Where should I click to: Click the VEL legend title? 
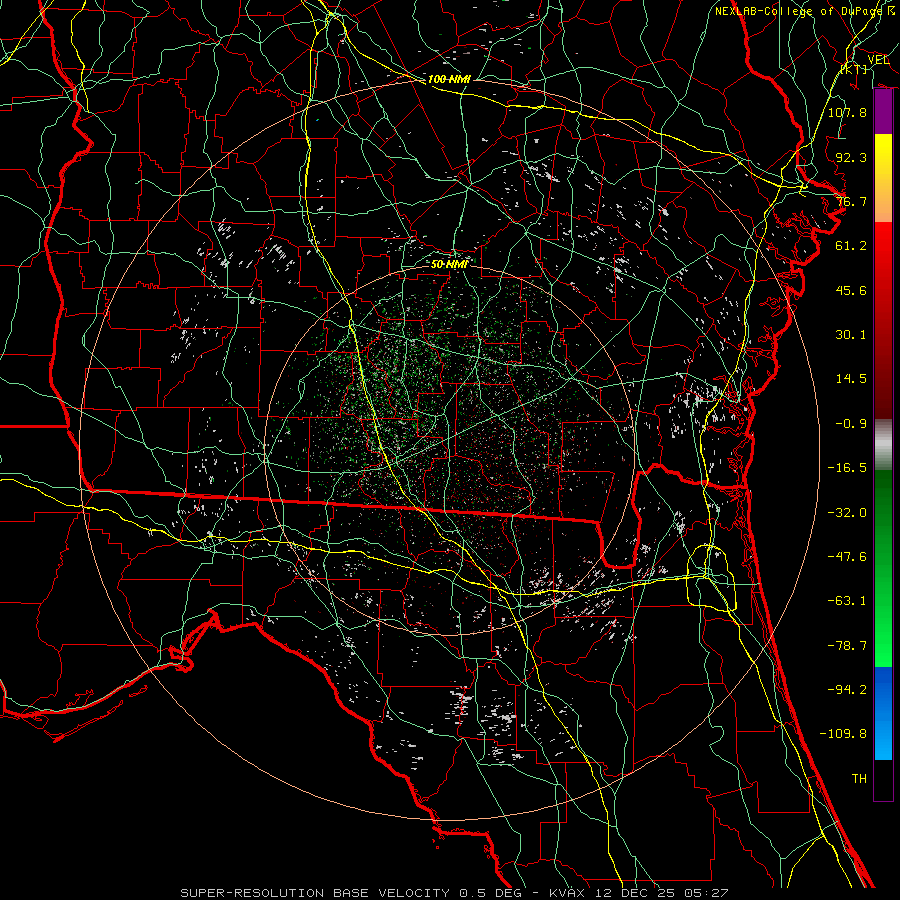pos(878,60)
